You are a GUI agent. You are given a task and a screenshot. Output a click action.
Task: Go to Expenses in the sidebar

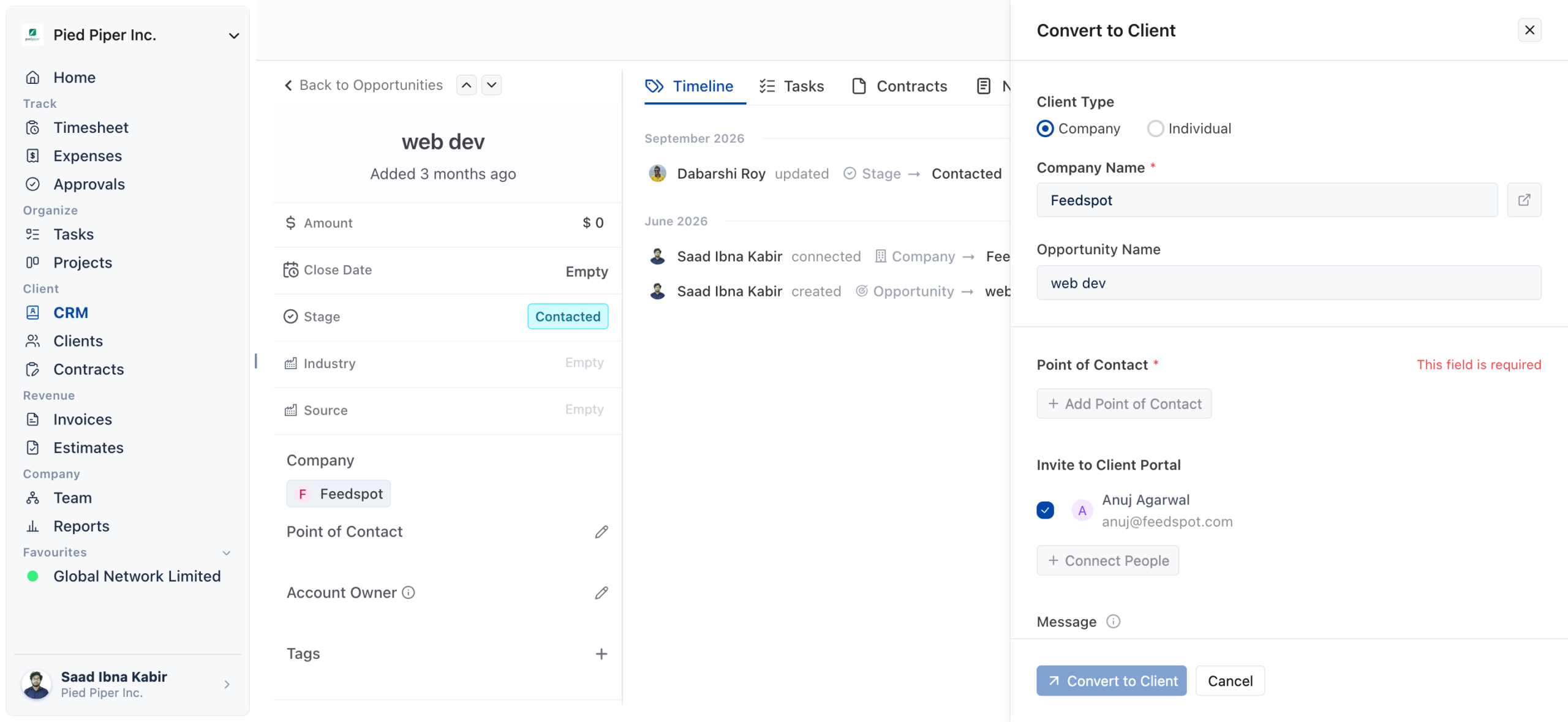tap(88, 156)
